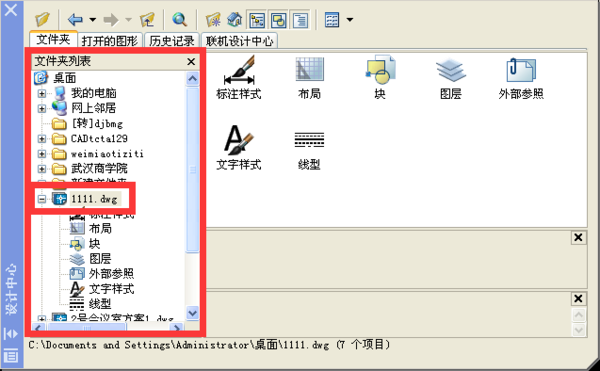Go back with the blue arrow
600x371 pixels.
(75, 19)
